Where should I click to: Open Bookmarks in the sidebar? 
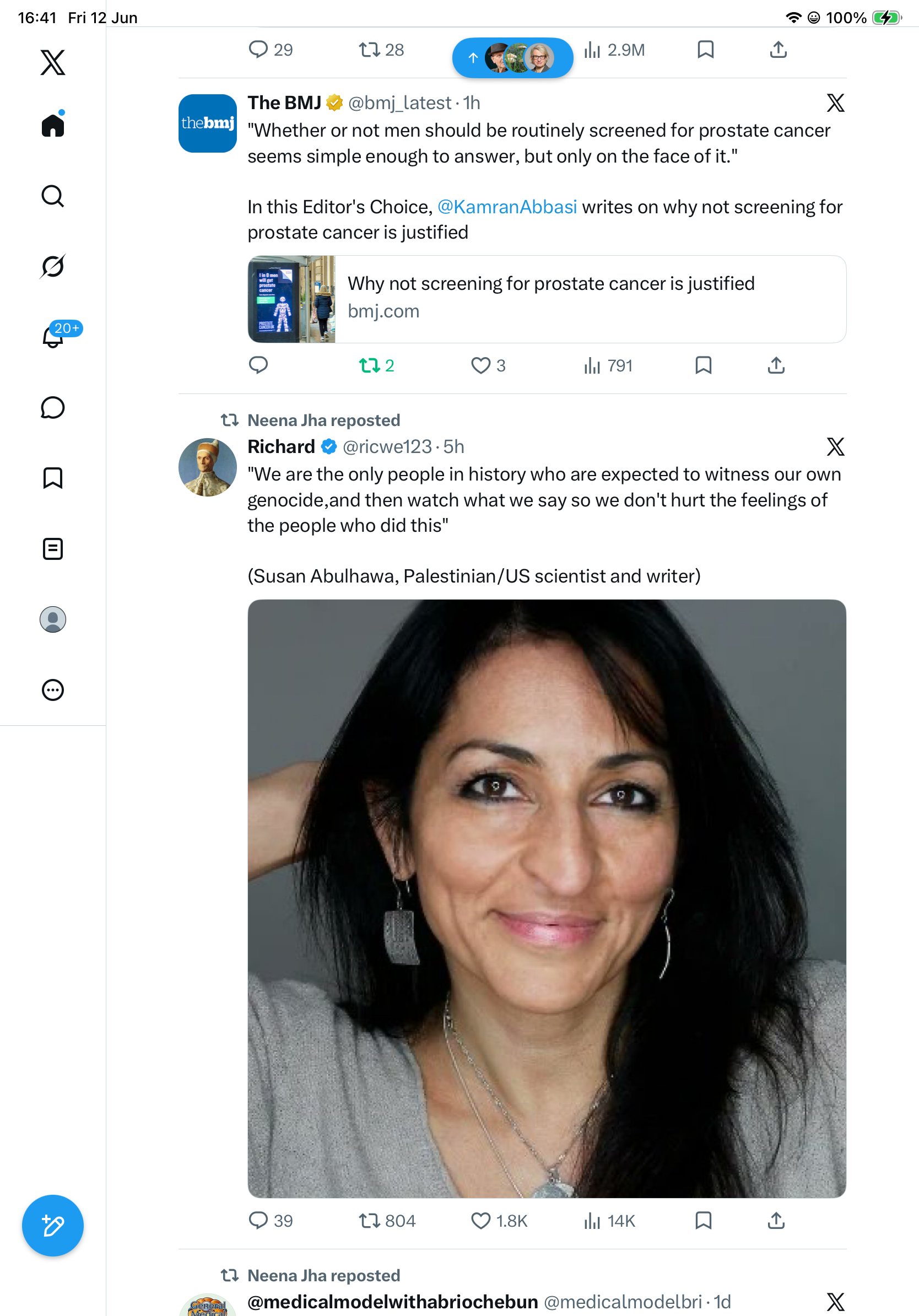[53, 478]
